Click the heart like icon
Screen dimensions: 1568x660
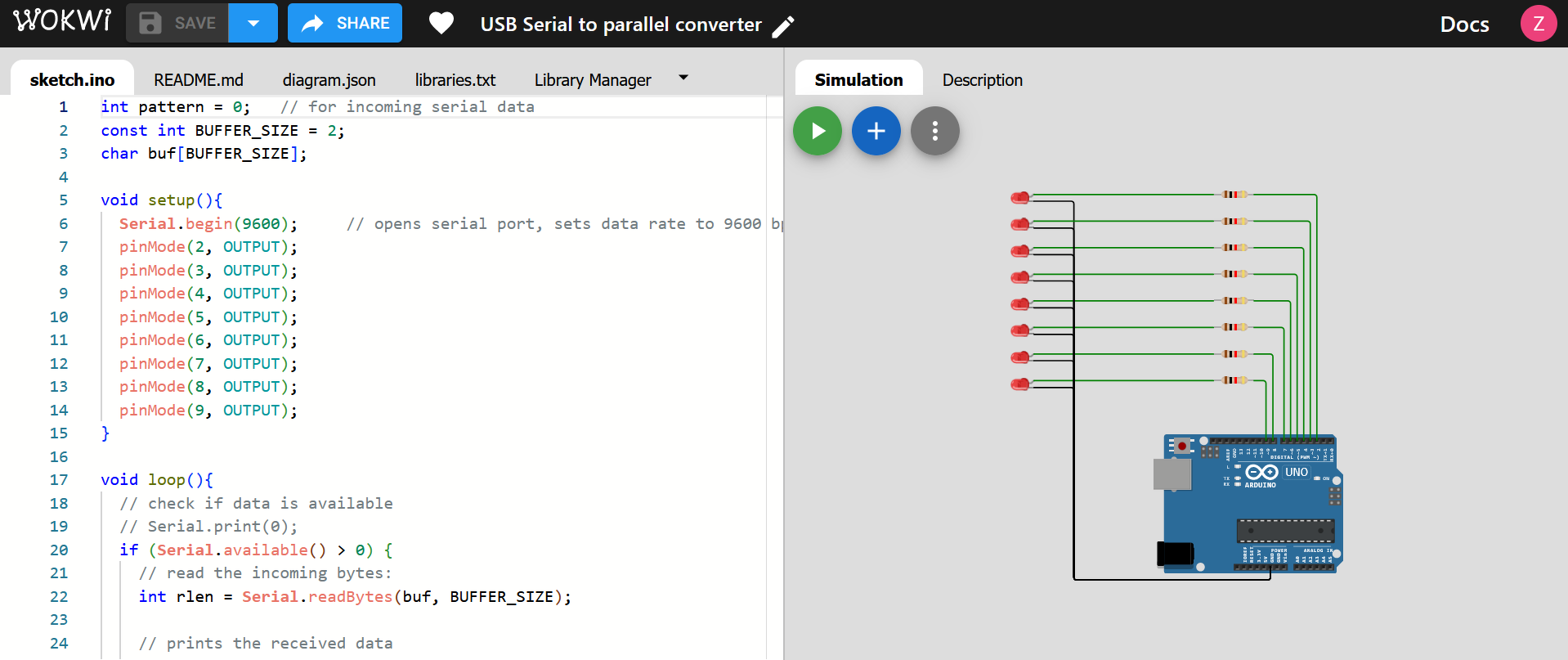[x=441, y=24]
